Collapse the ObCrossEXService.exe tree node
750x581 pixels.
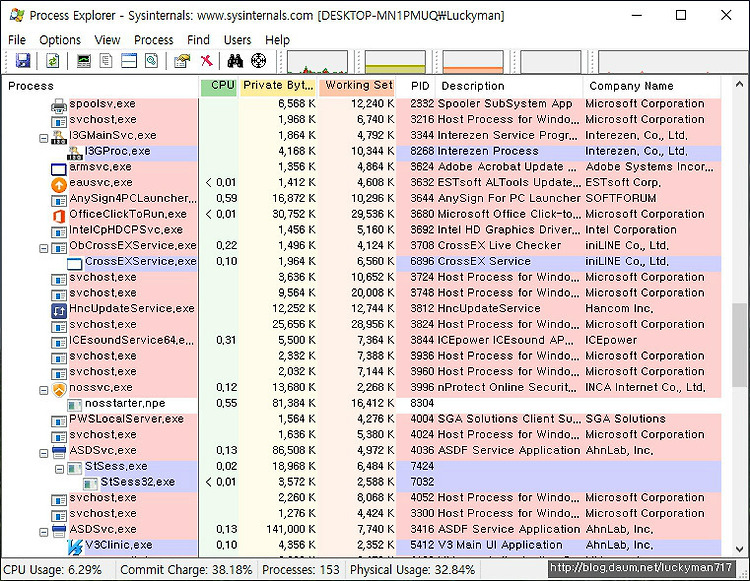[44, 249]
